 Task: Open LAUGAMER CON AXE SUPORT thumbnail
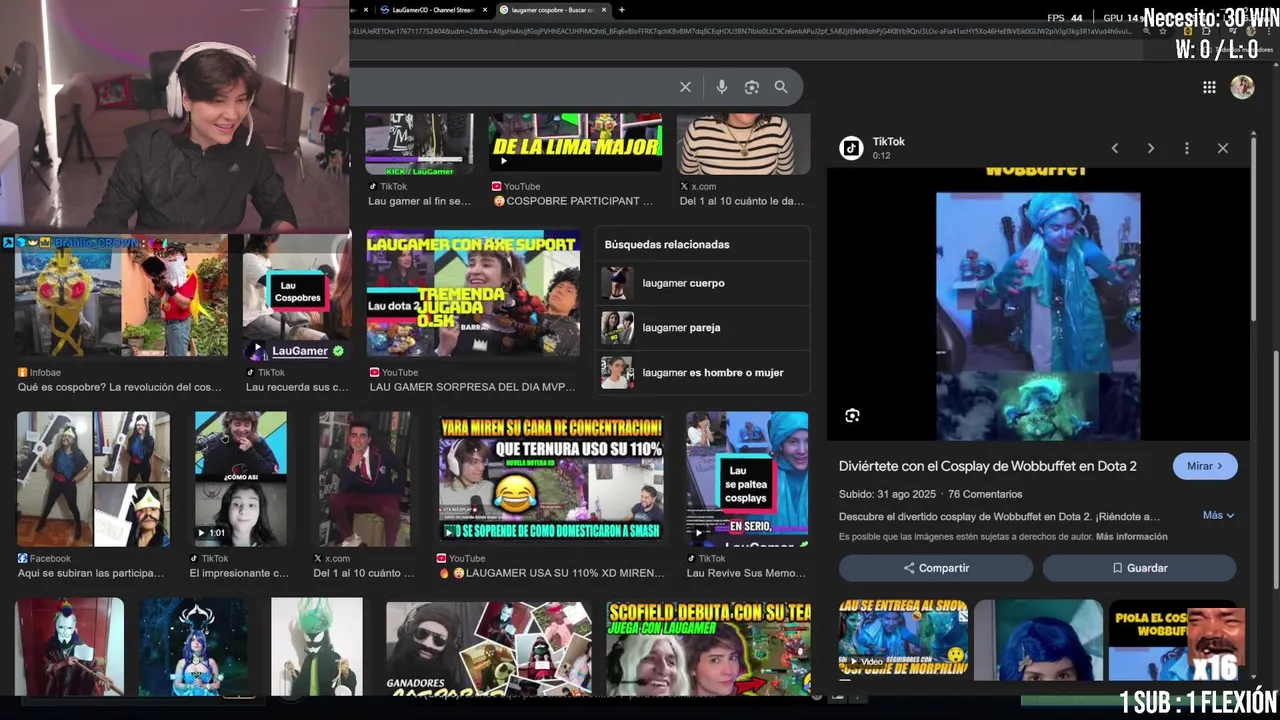tap(473, 294)
